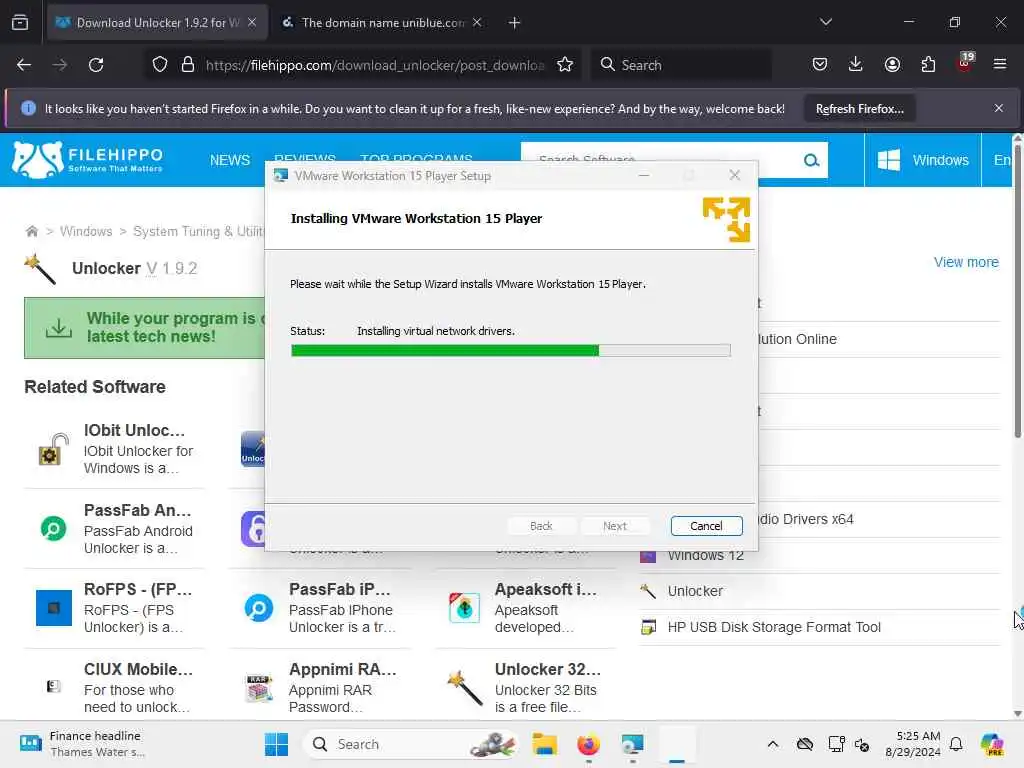
Task: Click the FileHippo logo
Action: [x=88, y=160]
